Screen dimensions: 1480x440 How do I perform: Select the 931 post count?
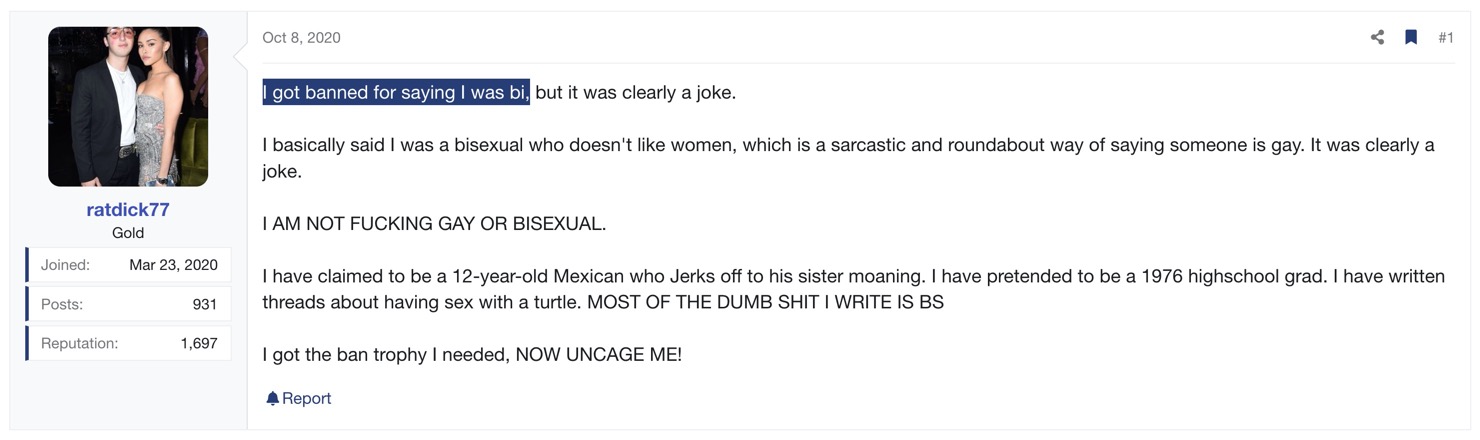[x=205, y=304]
